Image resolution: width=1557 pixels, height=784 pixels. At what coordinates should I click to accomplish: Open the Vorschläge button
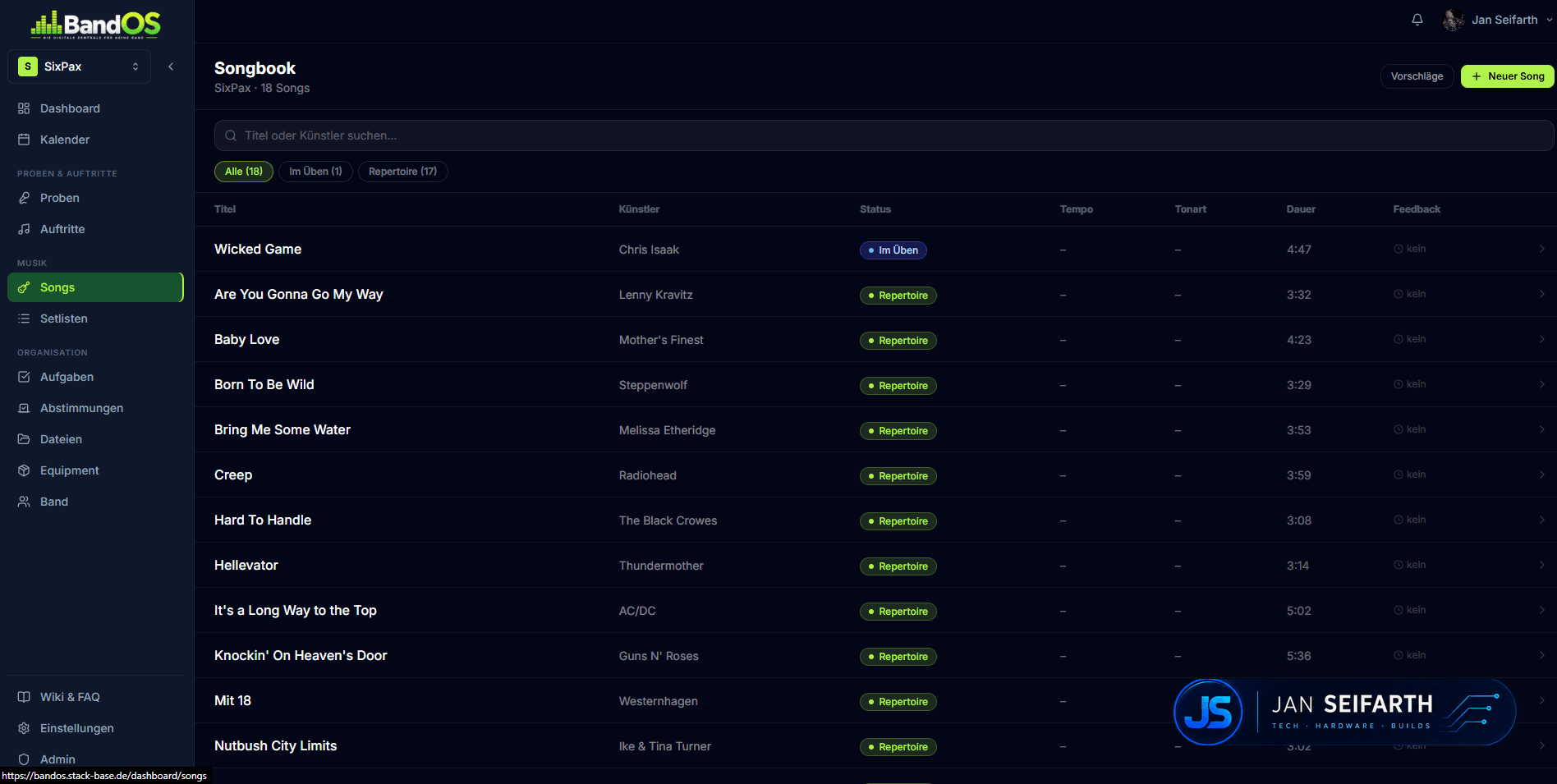point(1417,76)
